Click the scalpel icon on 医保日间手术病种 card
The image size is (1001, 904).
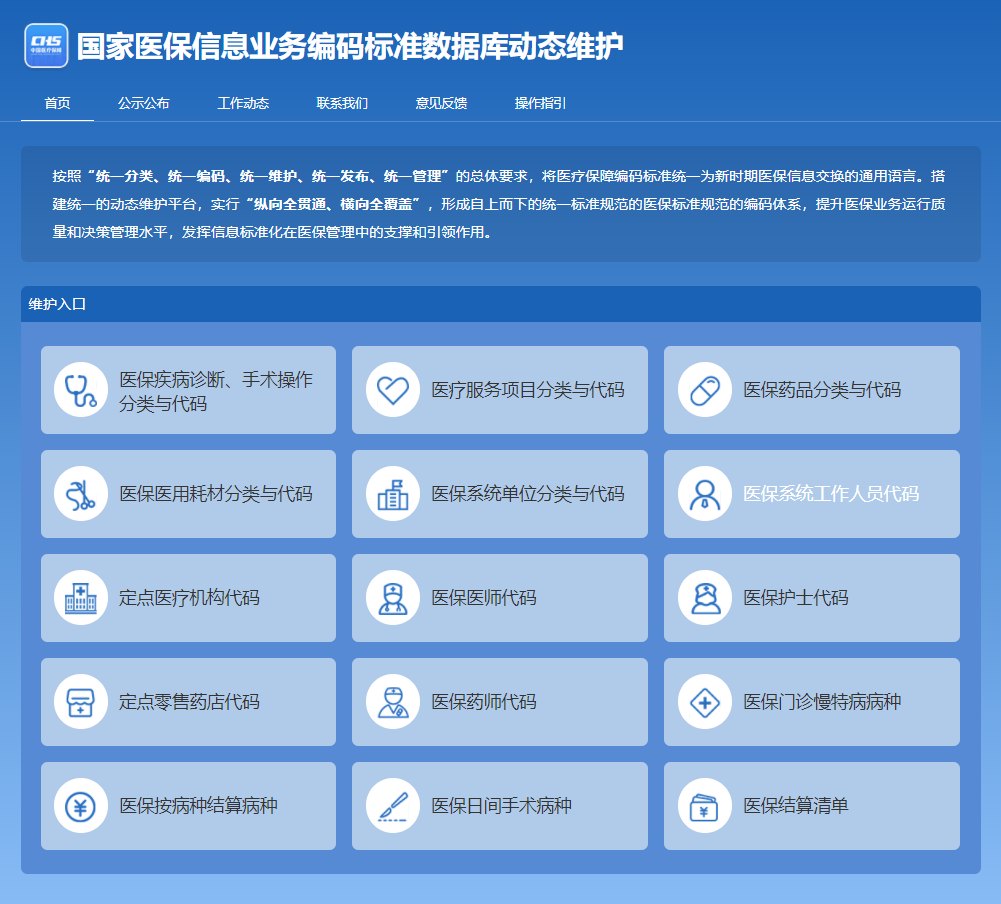click(393, 805)
